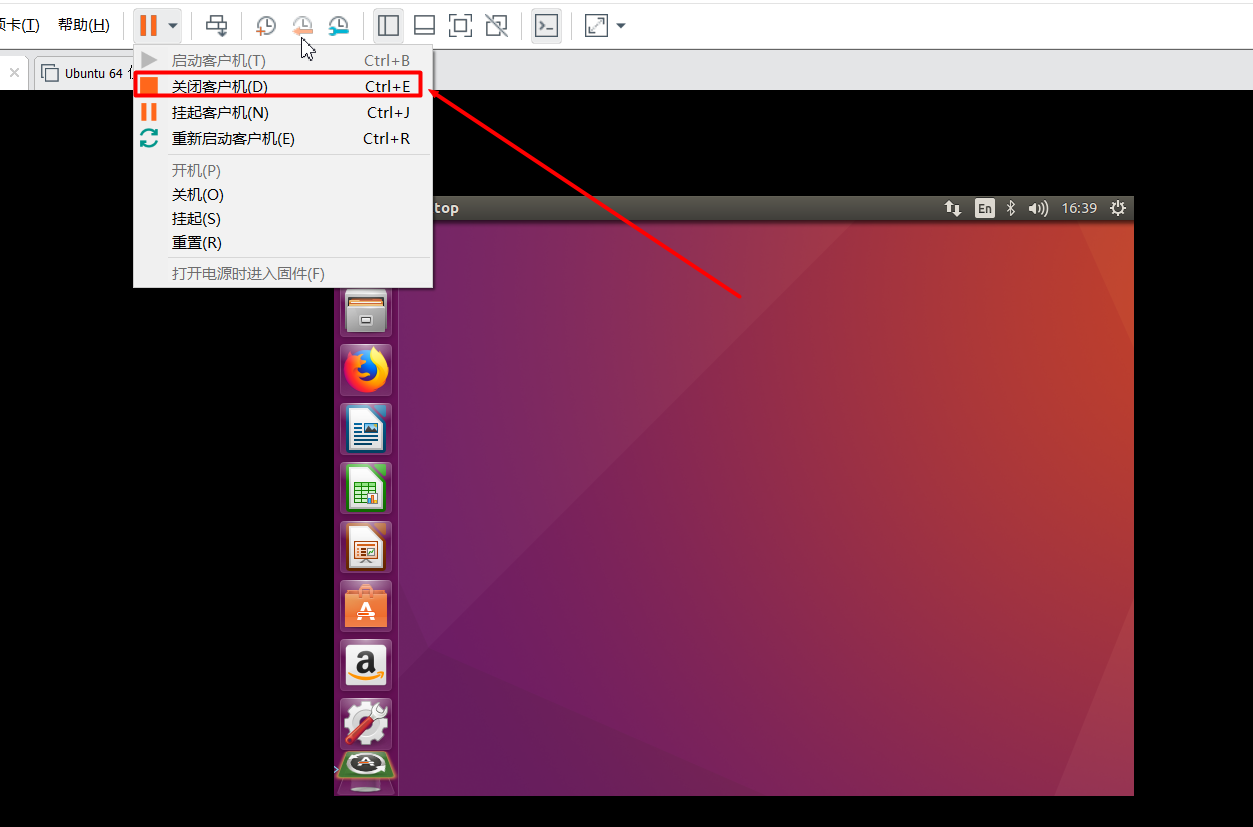Open the Amazon launcher icon
Image resolution: width=1253 pixels, height=827 pixels.
[x=365, y=665]
